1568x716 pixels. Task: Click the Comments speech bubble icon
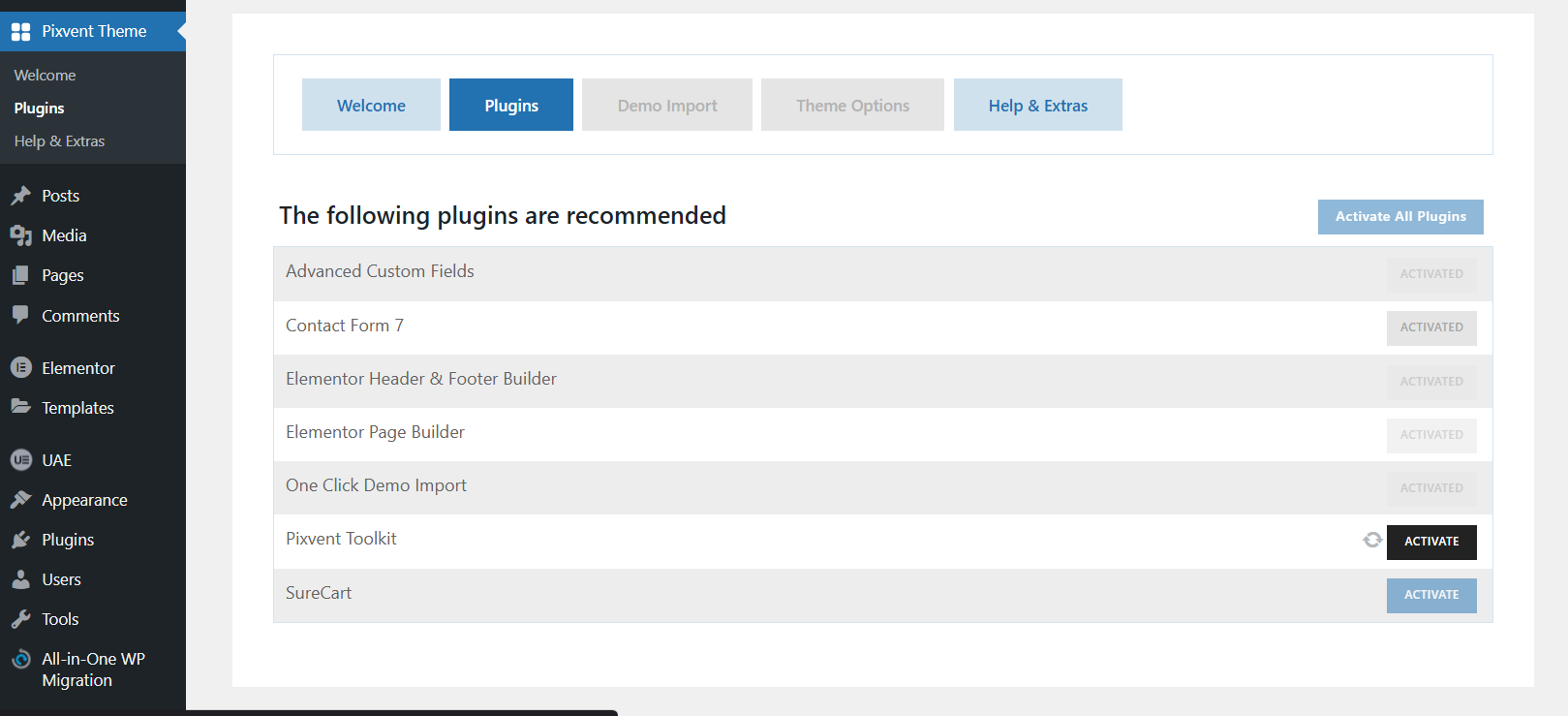(21, 315)
